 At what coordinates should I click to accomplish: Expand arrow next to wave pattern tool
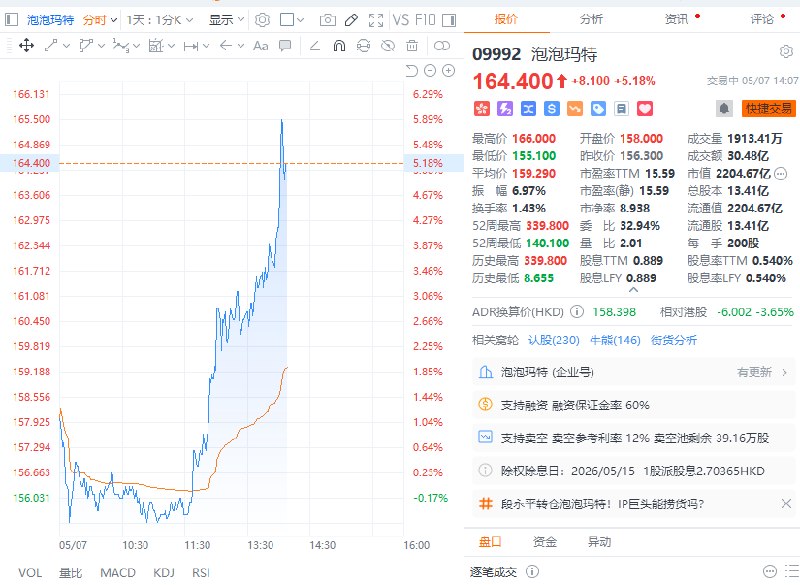pos(136,46)
